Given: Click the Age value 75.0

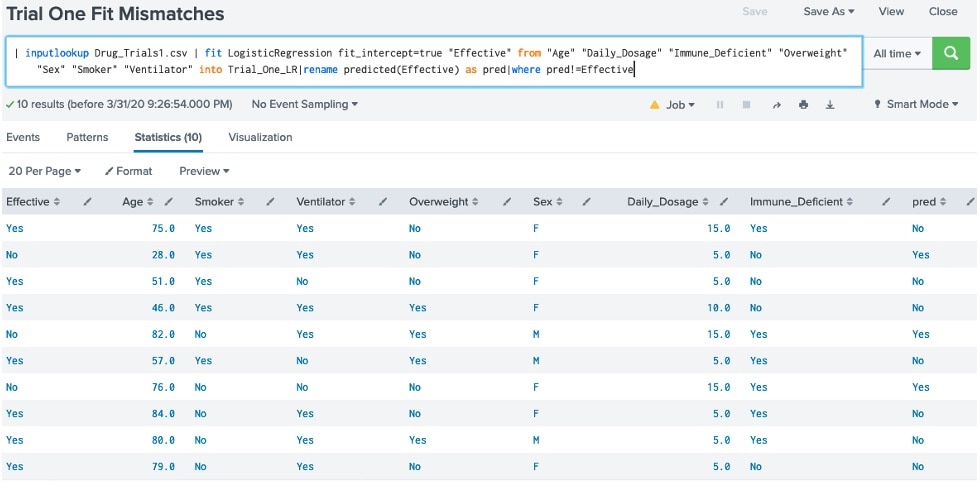Looking at the screenshot, I should pyautogui.click(x=163, y=229).
